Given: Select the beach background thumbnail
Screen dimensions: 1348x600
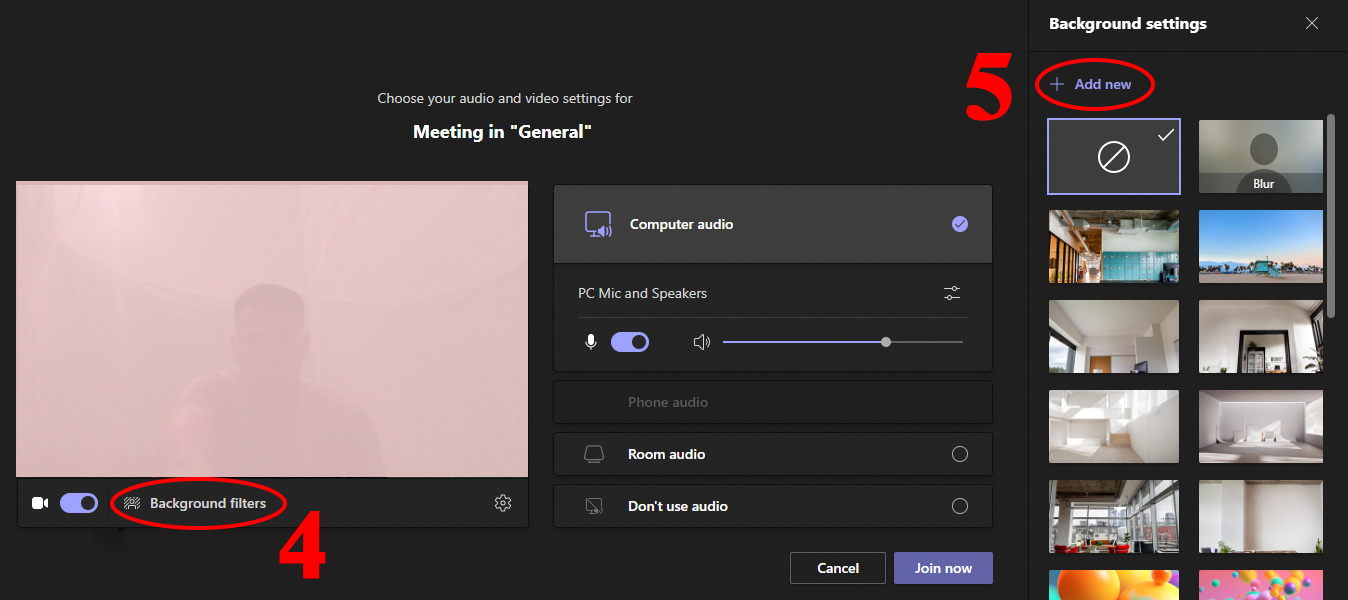Looking at the screenshot, I should pos(1260,246).
